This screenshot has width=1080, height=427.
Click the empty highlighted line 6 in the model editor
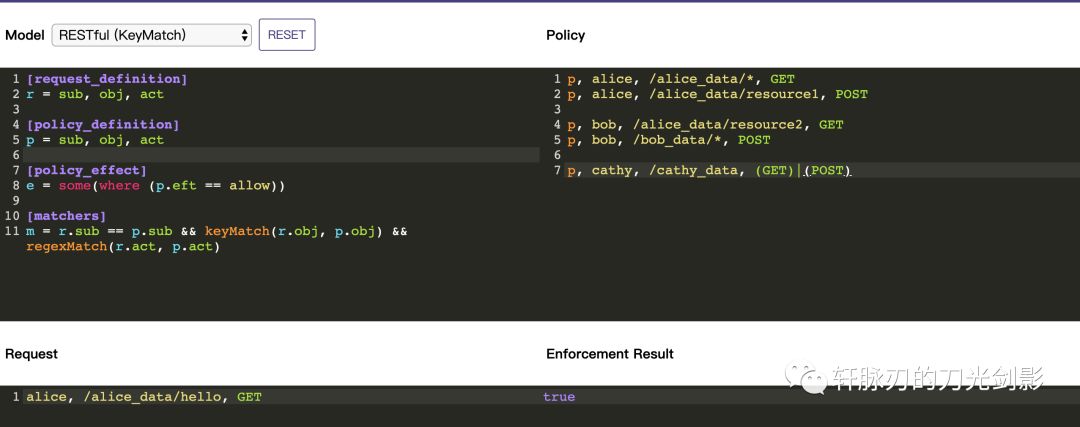tap(280, 155)
